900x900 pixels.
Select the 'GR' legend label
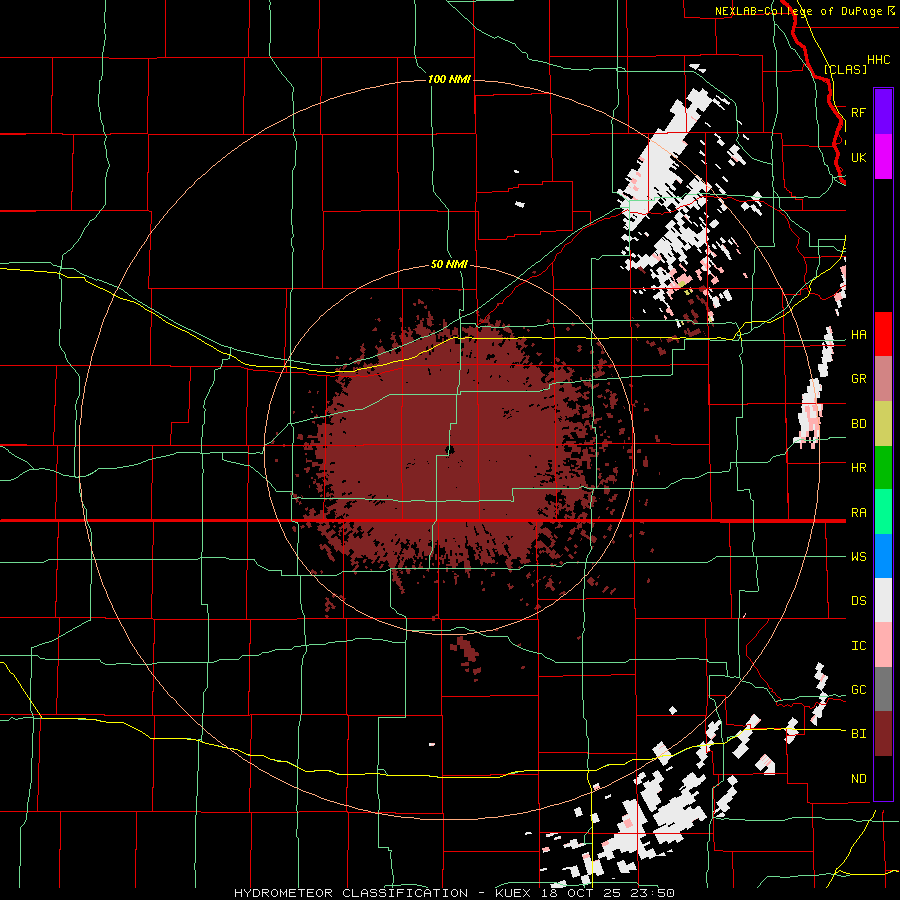pos(858,379)
